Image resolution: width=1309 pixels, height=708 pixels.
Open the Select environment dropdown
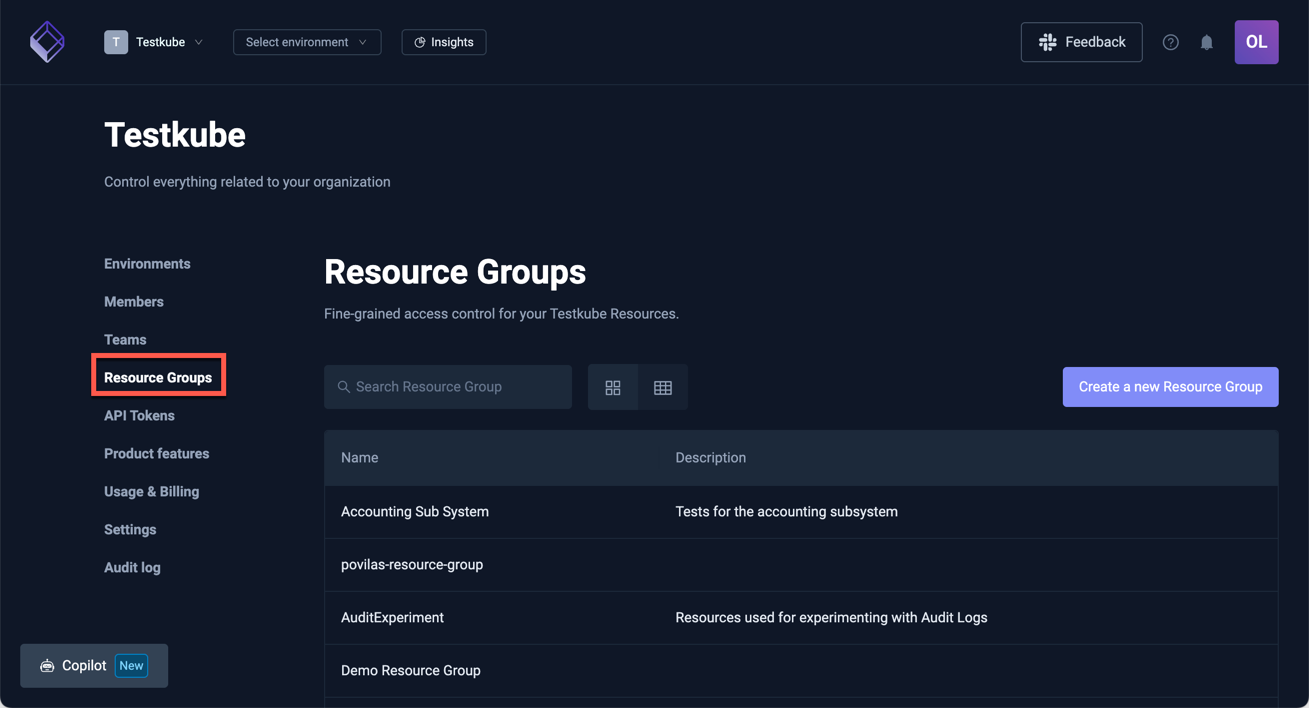click(x=306, y=42)
